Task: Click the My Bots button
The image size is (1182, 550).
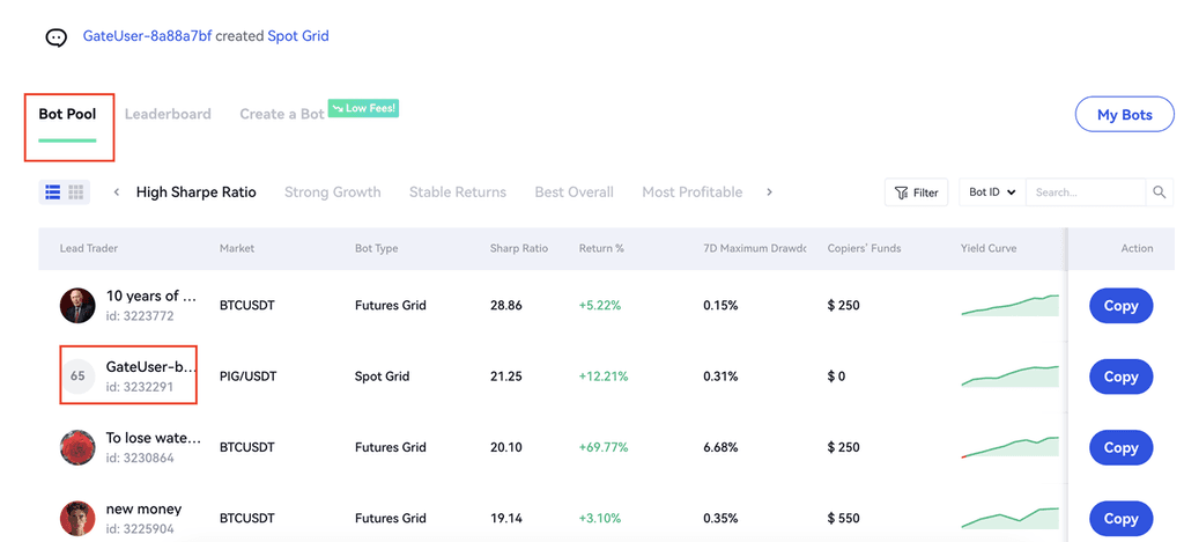Action: 1124,115
